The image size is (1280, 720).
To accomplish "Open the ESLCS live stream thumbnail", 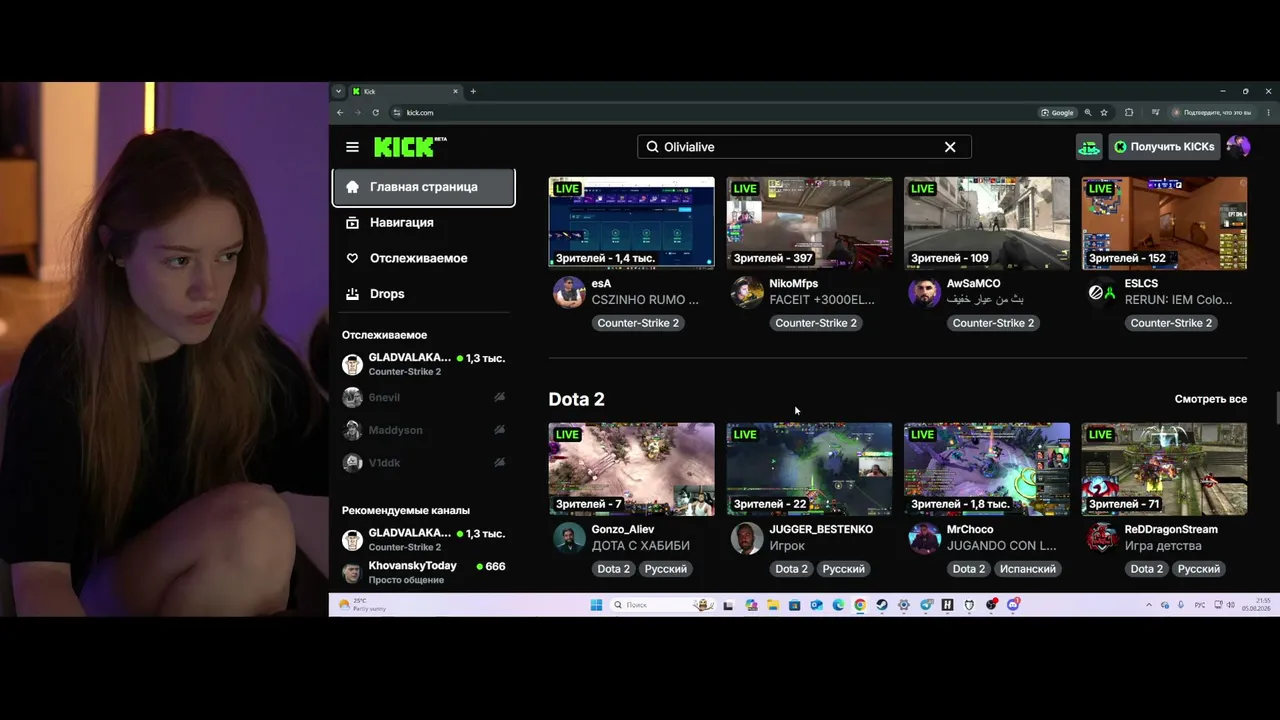I will point(1164,223).
